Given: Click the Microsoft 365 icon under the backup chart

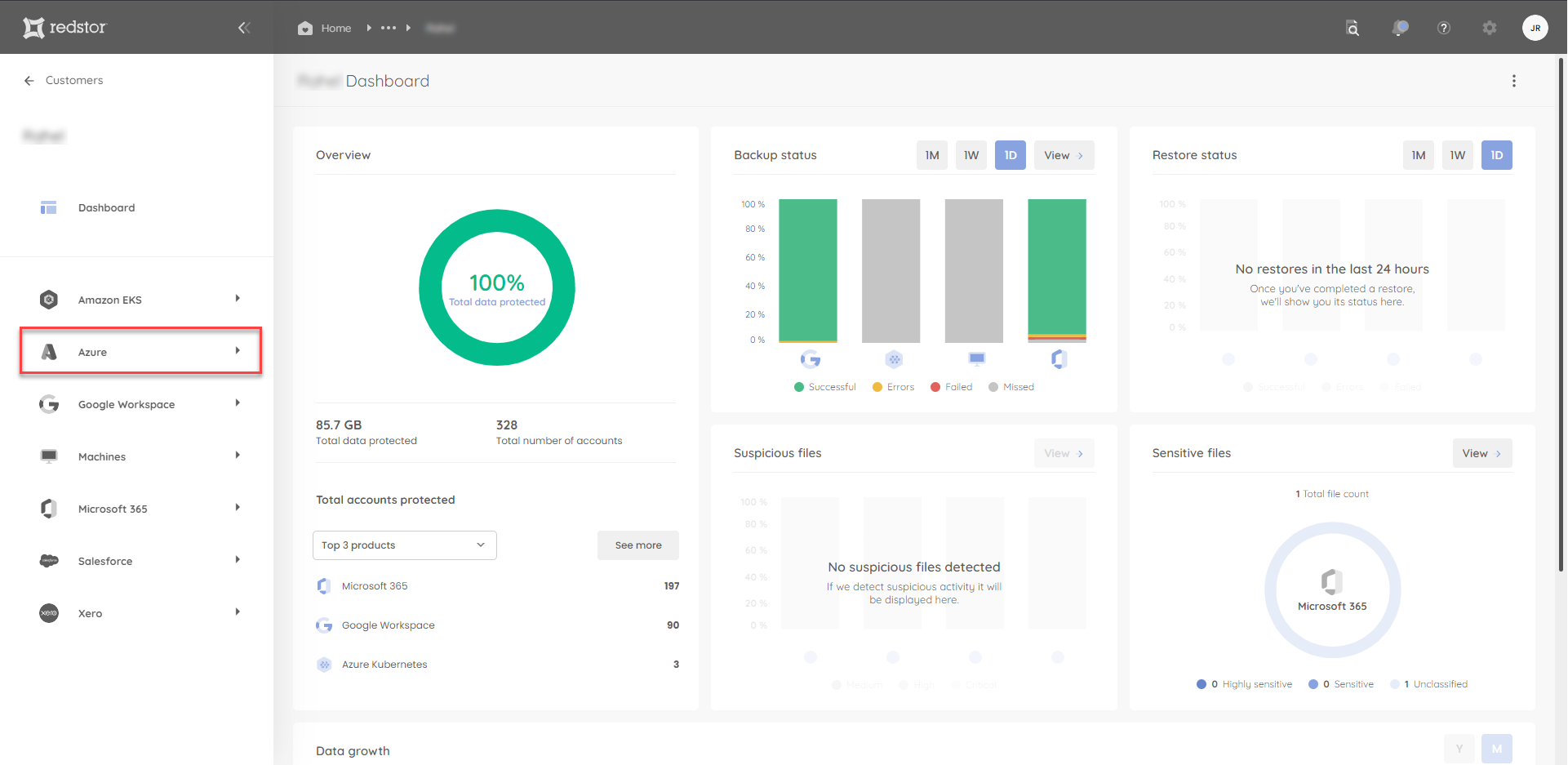Looking at the screenshot, I should 1059,359.
